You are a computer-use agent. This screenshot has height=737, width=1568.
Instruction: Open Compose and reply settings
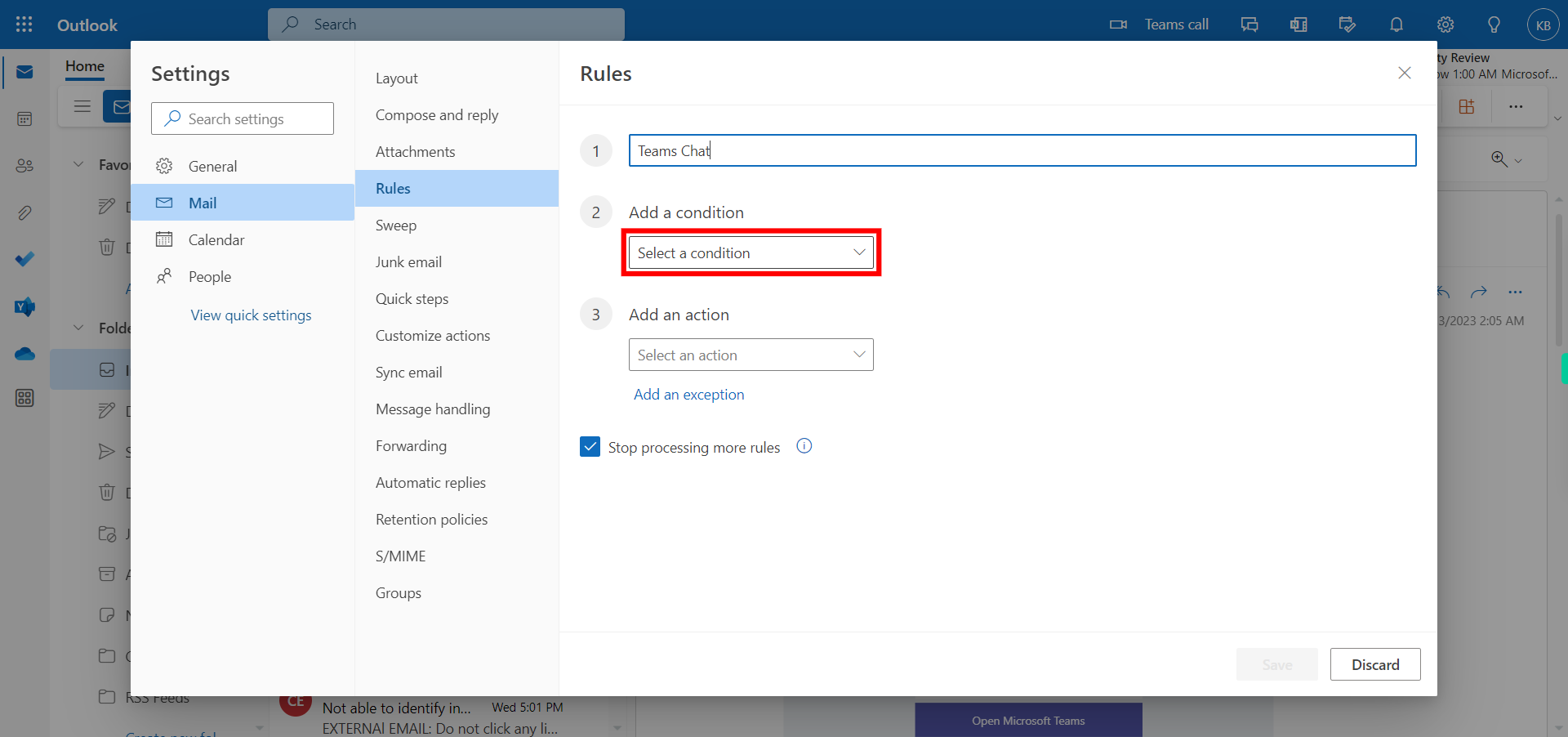click(457, 115)
